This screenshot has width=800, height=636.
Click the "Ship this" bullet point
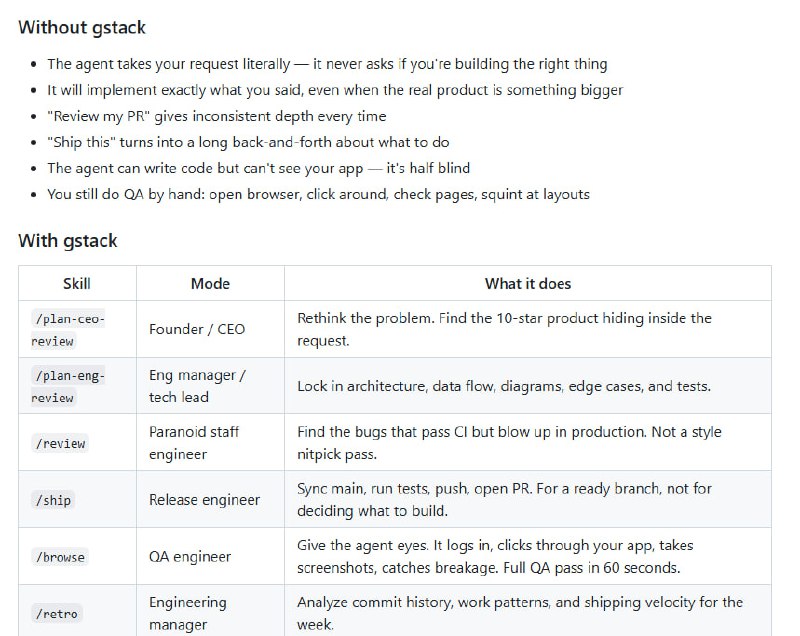pyautogui.click(x=248, y=142)
